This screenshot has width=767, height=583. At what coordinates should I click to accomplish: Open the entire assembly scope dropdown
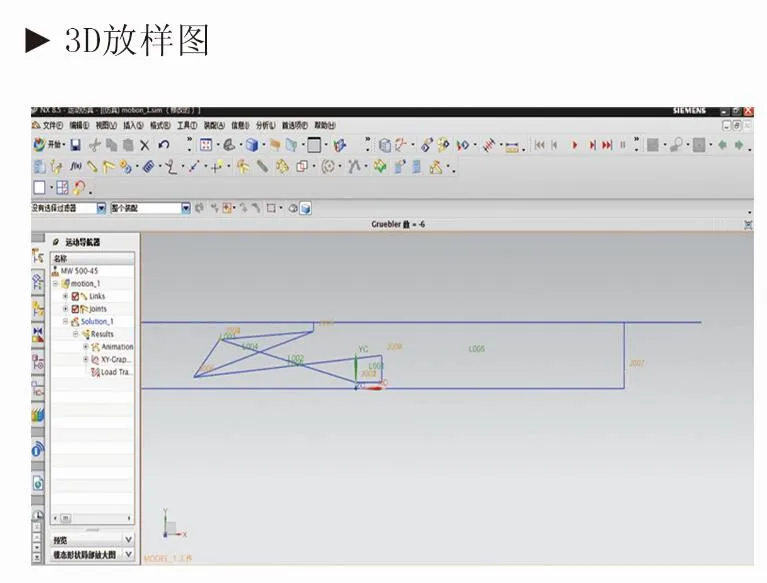click(186, 208)
